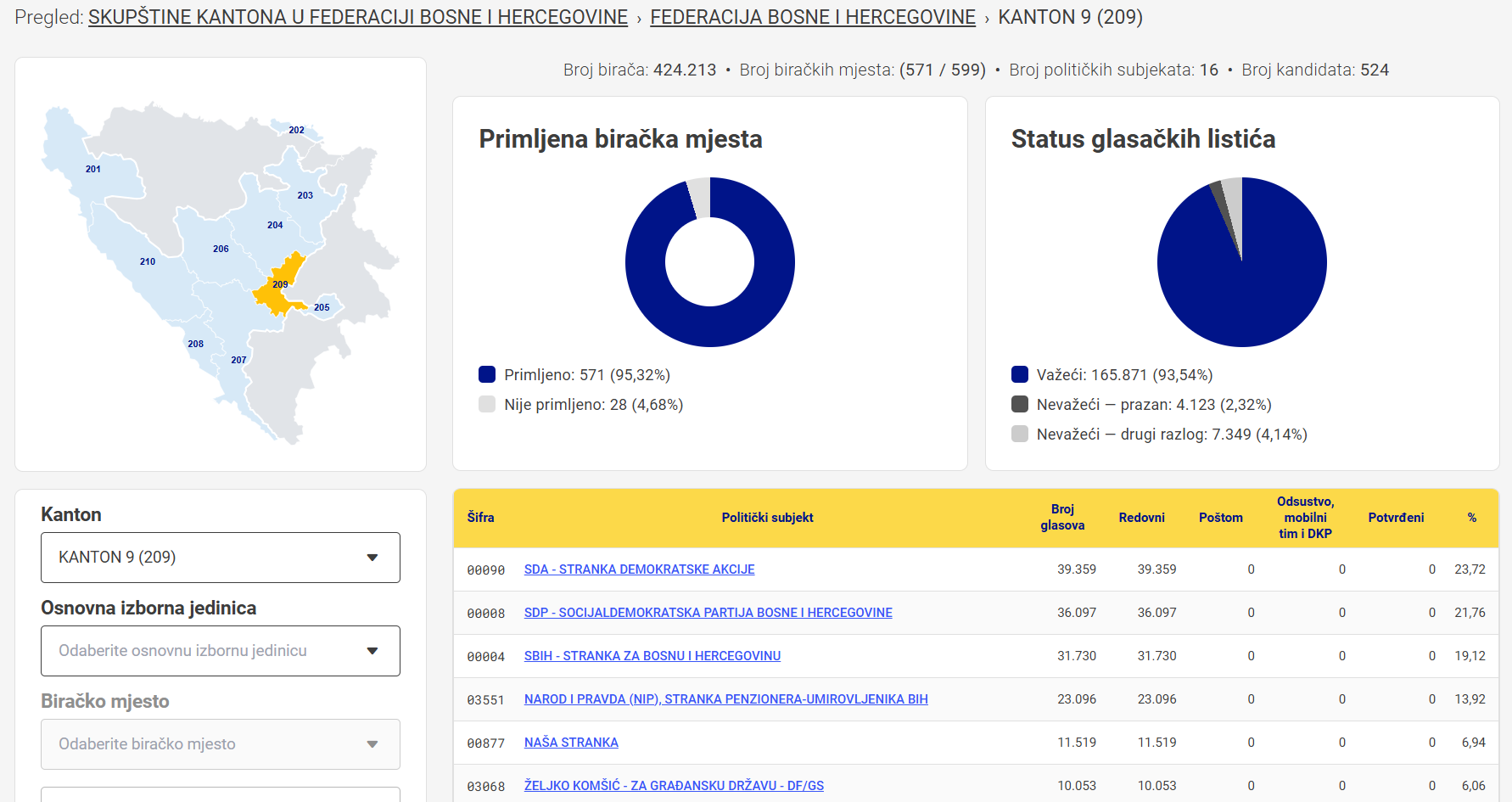This screenshot has height=802, width=1512.
Task: Select canton 208 on the map
Action: tap(196, 344)
